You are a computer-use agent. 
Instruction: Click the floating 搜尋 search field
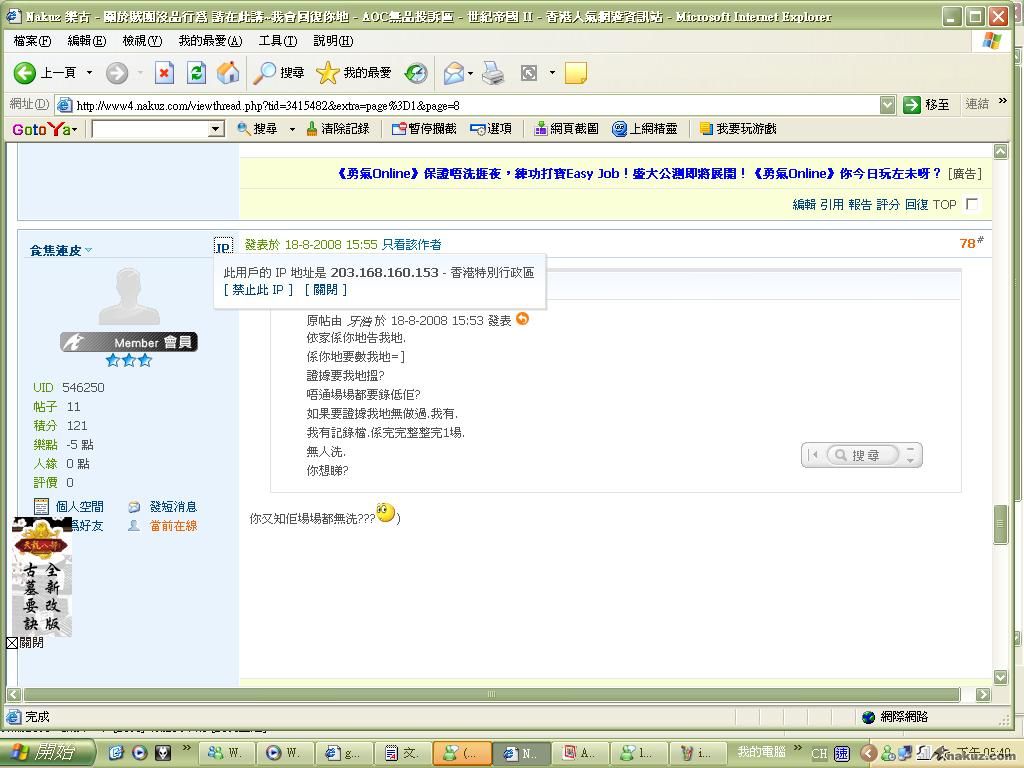(x=866, y=455)
